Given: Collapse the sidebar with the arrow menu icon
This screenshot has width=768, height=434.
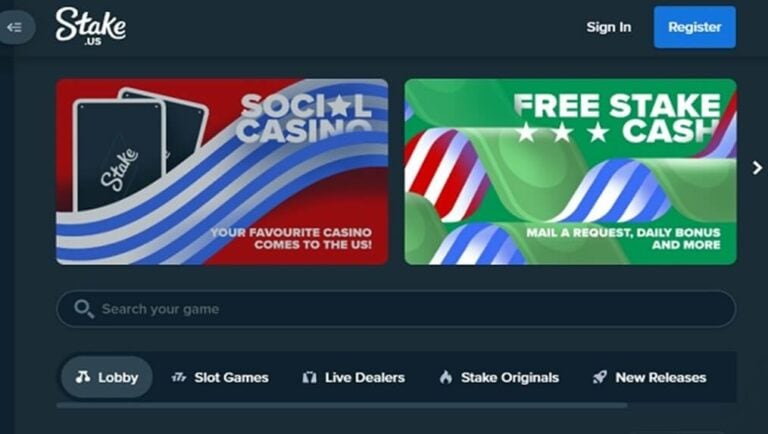Looking at the screenshot, I should coord(15,27).
